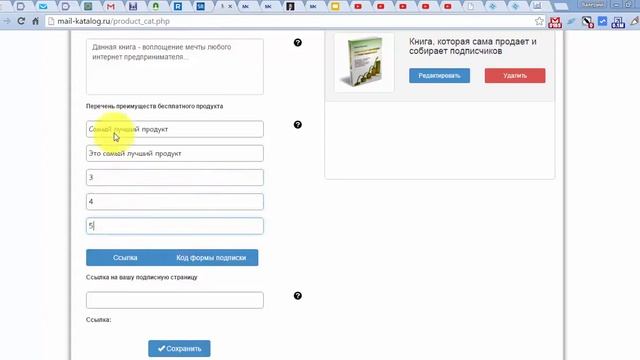Screen dimensions: 640x360
Task: Click the advantage field containing 5
Action: click(175, 226)
